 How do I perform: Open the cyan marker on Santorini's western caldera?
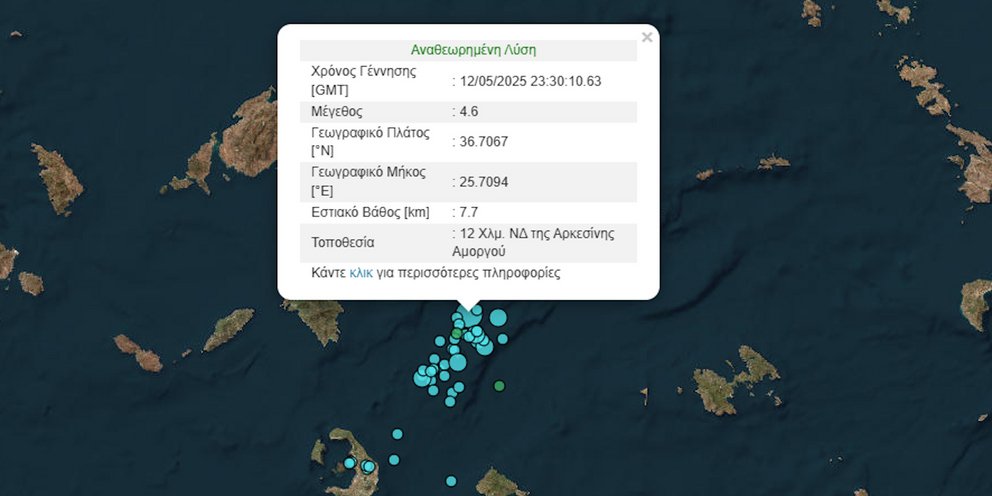click(349, 463)
